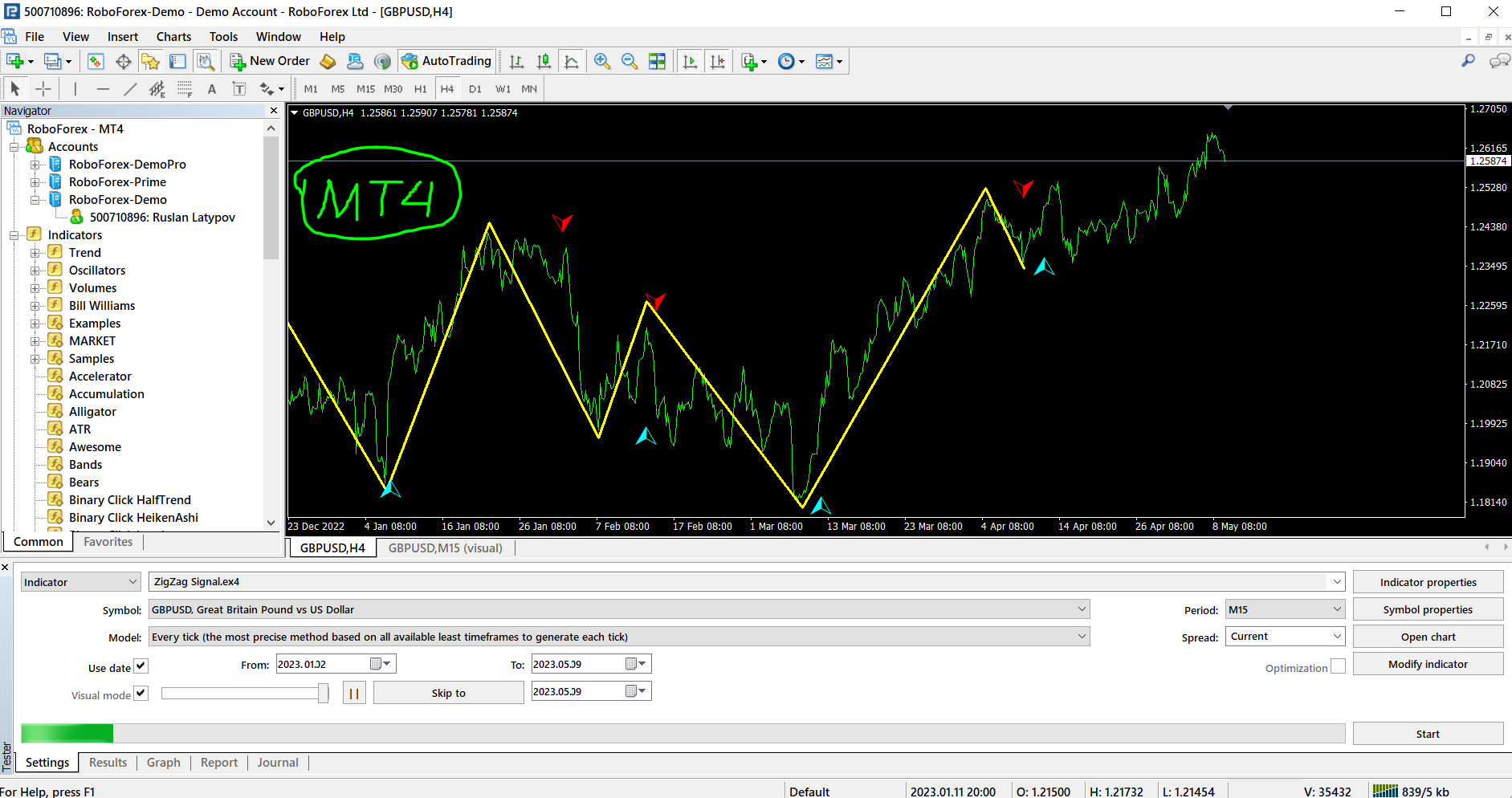The width and height of the screenshot is (1512, 798).
Task: Open the File menu
Action: coord(35,37)
